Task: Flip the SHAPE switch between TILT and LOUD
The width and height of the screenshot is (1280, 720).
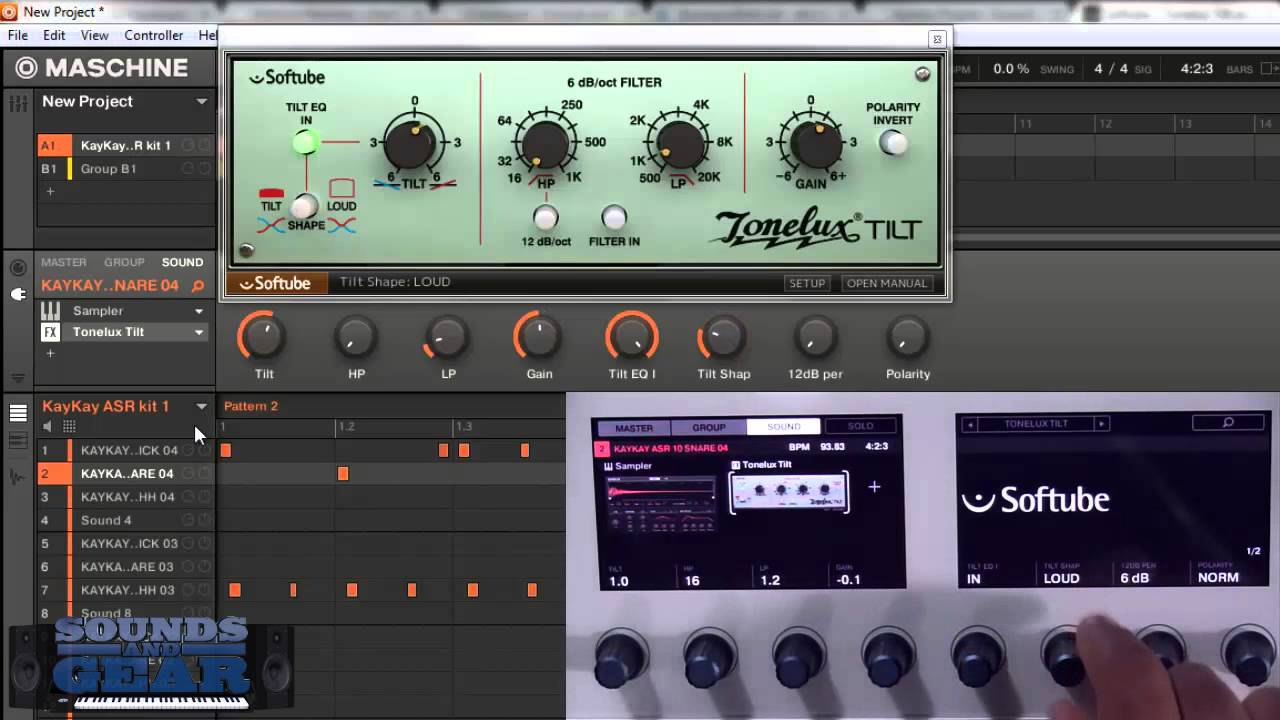Action: 304,206
